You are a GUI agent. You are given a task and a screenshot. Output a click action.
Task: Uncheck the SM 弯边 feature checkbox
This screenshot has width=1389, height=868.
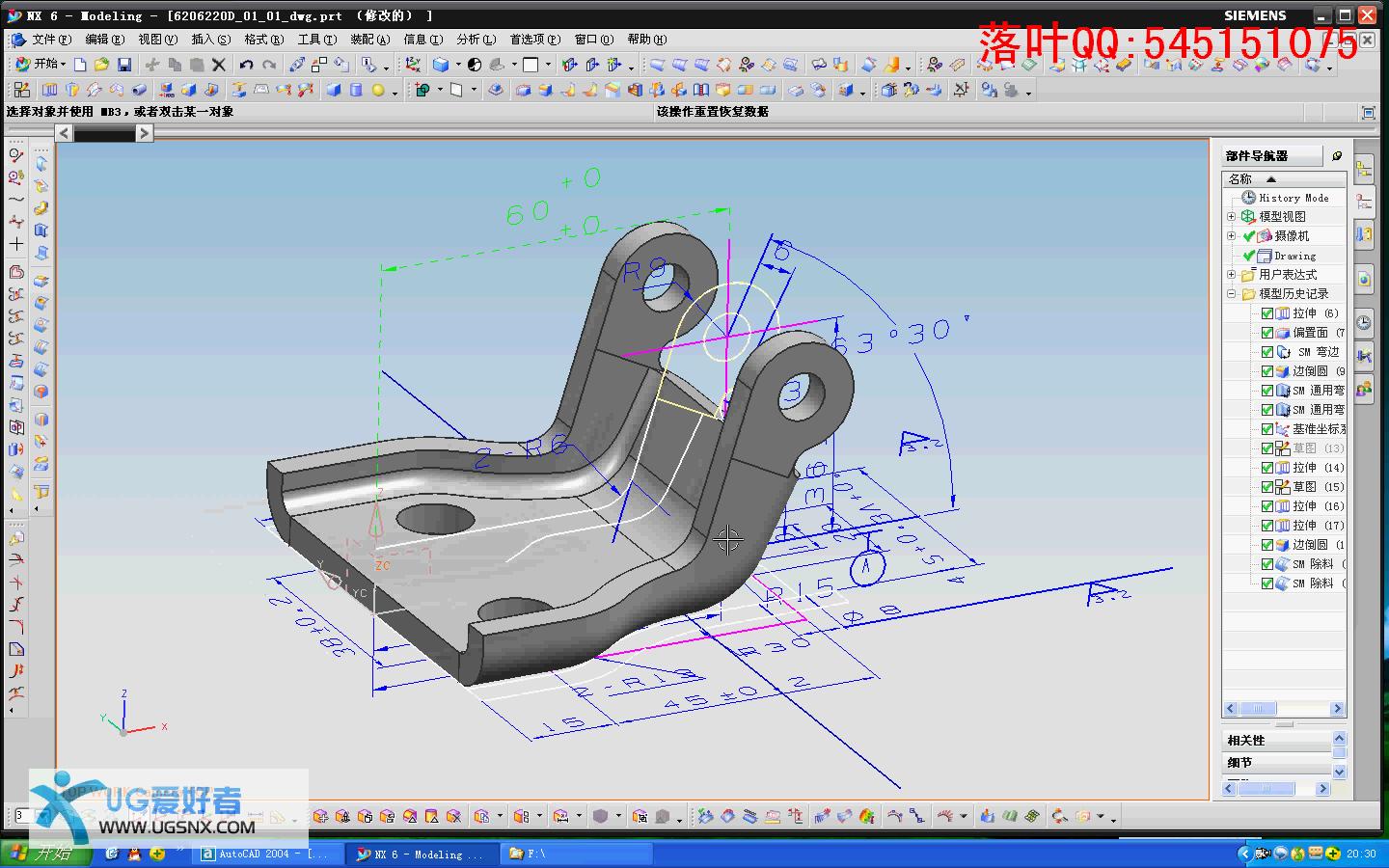1267,352
